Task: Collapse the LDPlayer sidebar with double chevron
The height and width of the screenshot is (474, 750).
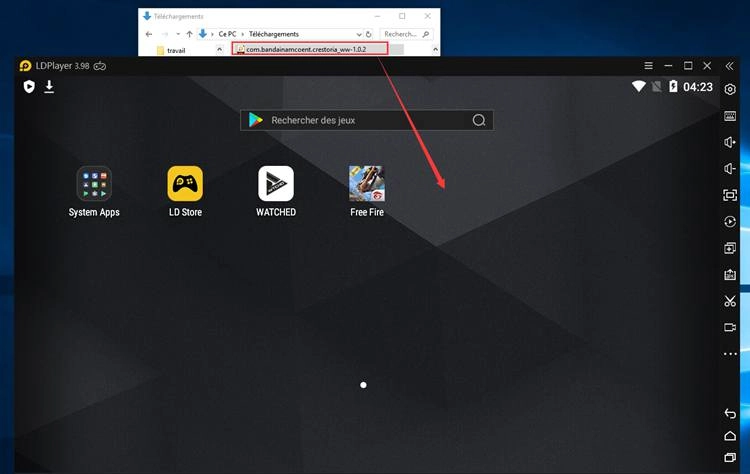Action: (x=729, y=66)
